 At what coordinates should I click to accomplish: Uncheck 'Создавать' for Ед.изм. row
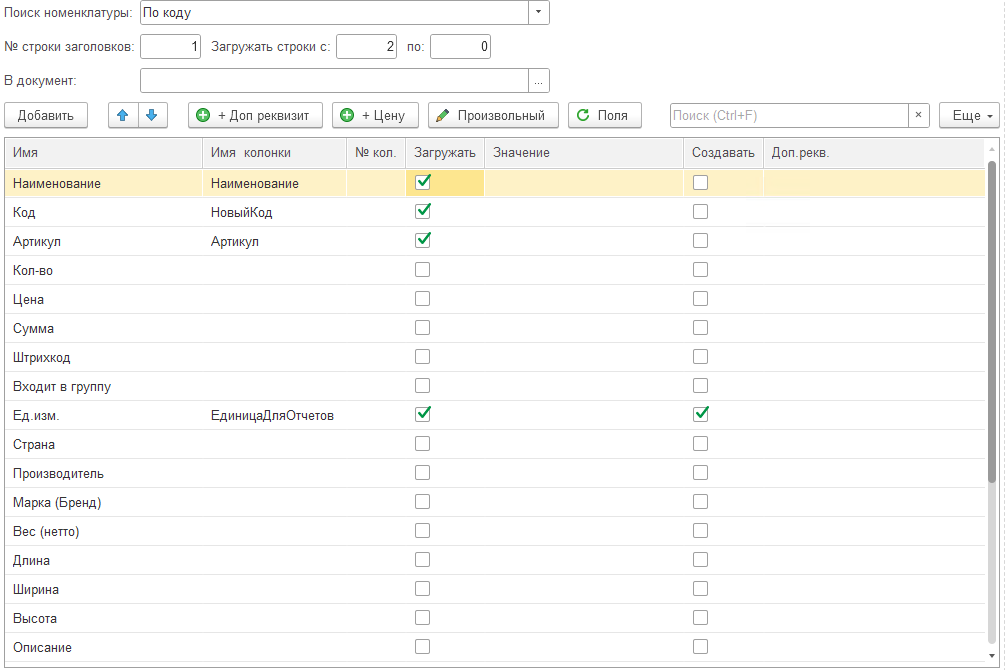coord(701,414)
